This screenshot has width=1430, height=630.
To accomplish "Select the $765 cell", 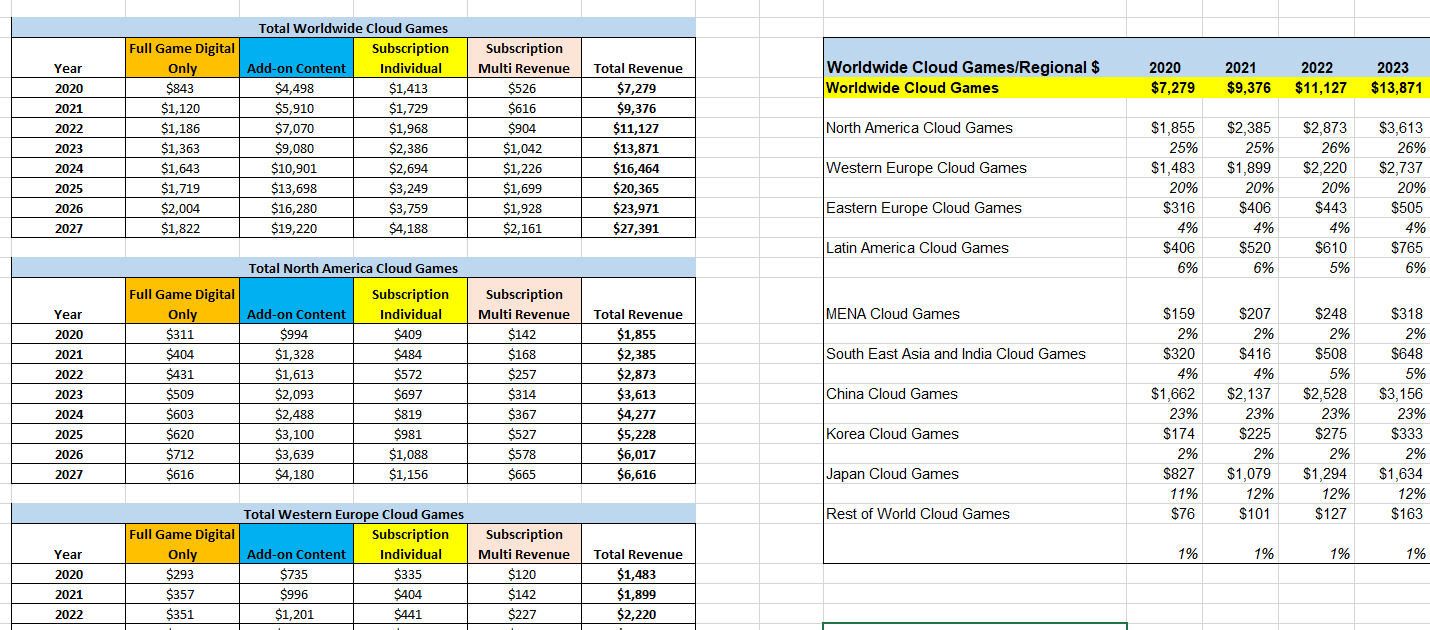I will 1392,248.
